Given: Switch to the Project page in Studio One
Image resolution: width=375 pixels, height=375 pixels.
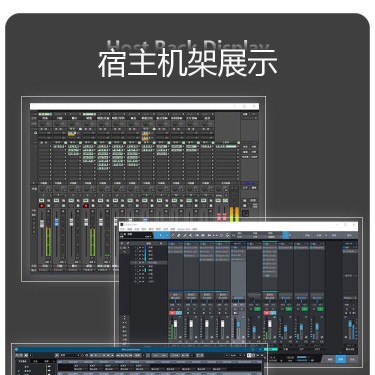Looking at the screenshot, I should 333,235.
